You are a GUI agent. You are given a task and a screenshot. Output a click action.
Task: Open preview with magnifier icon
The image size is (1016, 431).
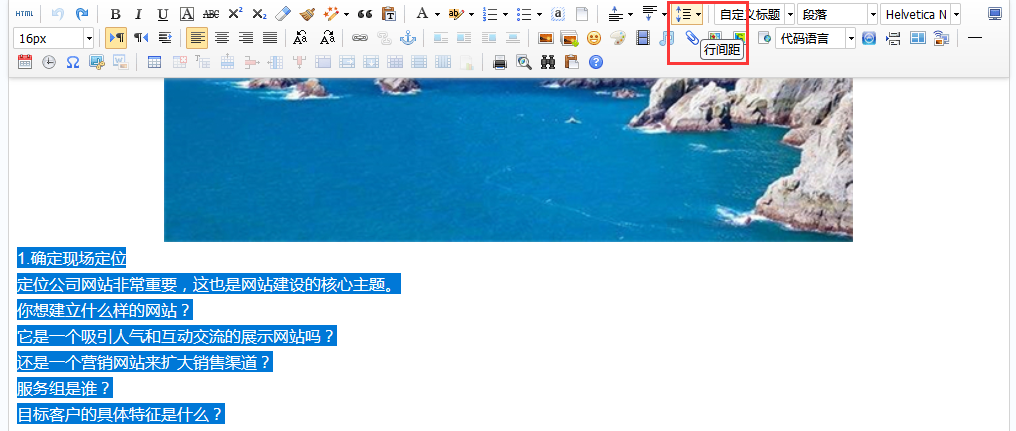524,62
